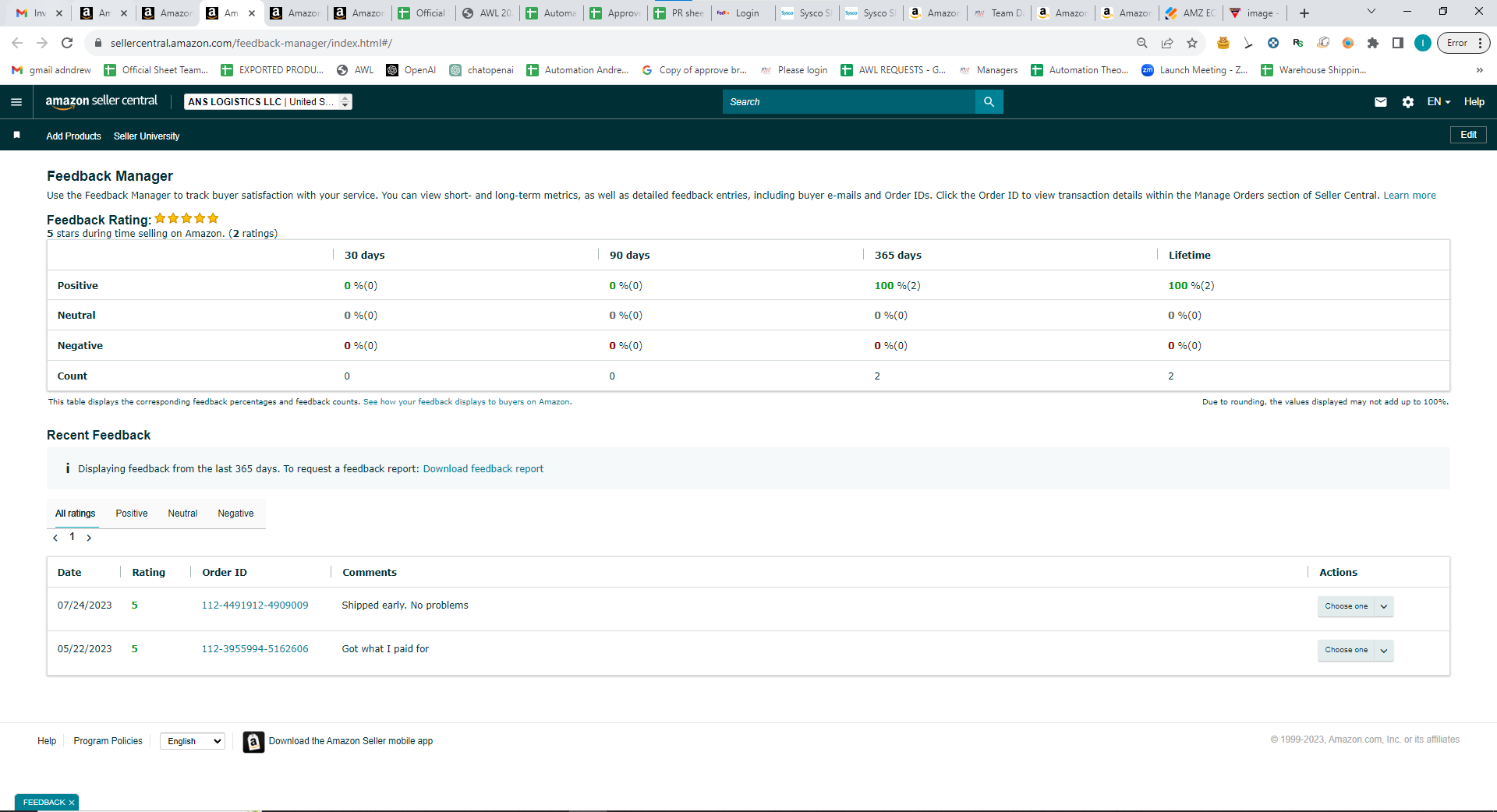The height and width of the screenshot is (812, 1497).
Task: Close the active Amazon browser tab
Action: point(252,13)
